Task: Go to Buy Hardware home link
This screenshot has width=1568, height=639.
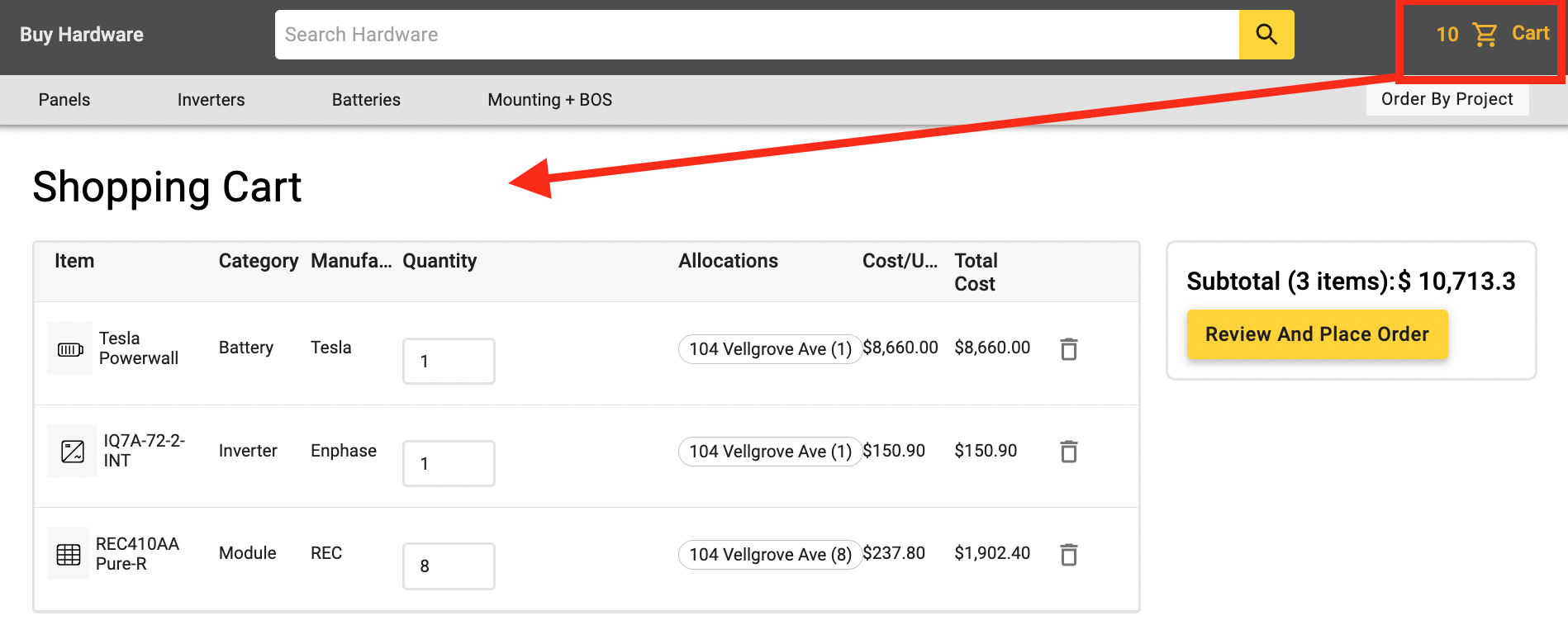Action: coord(82,35)
